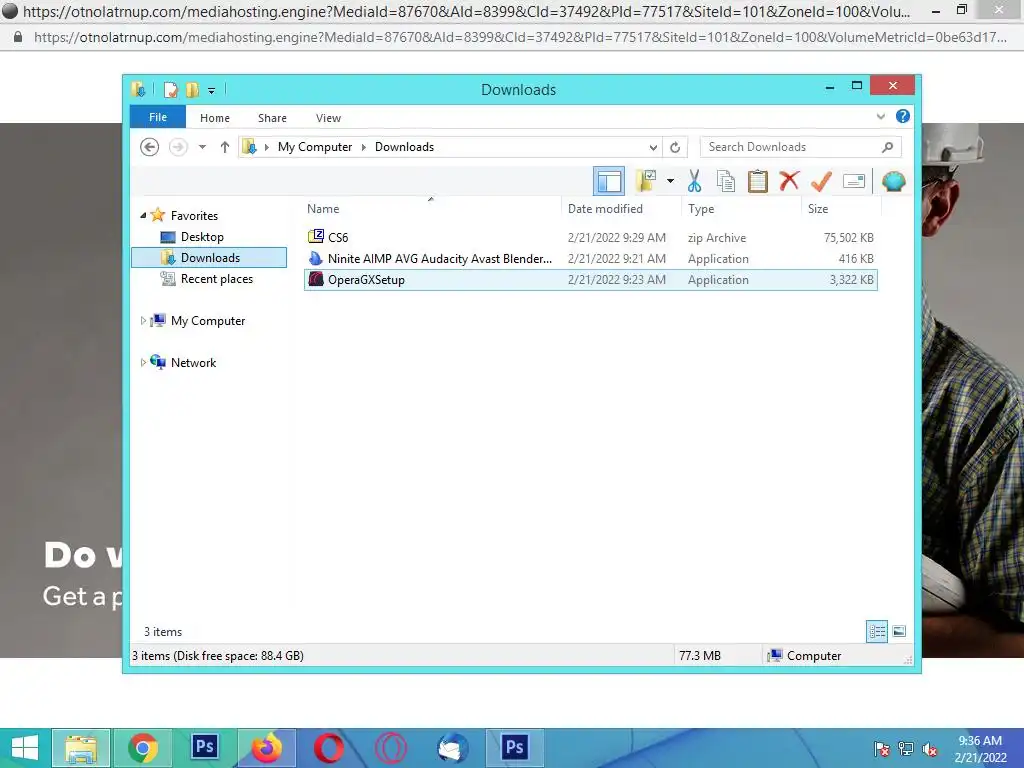1024x768 pixels.
Task: Open recent locations dropdown arrow
Action: pyautogui.click(x=202, y=147)
